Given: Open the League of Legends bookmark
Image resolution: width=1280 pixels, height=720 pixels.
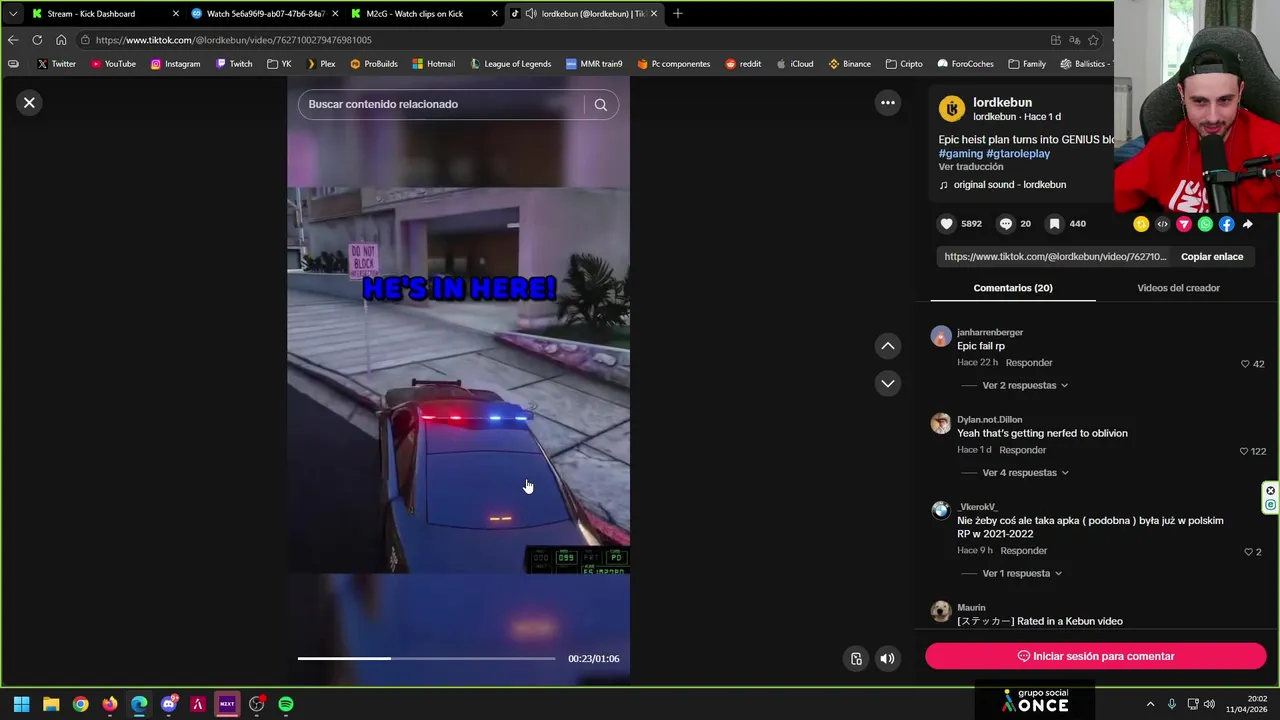Looking at the screenshot, I should [x=510, y=64].
